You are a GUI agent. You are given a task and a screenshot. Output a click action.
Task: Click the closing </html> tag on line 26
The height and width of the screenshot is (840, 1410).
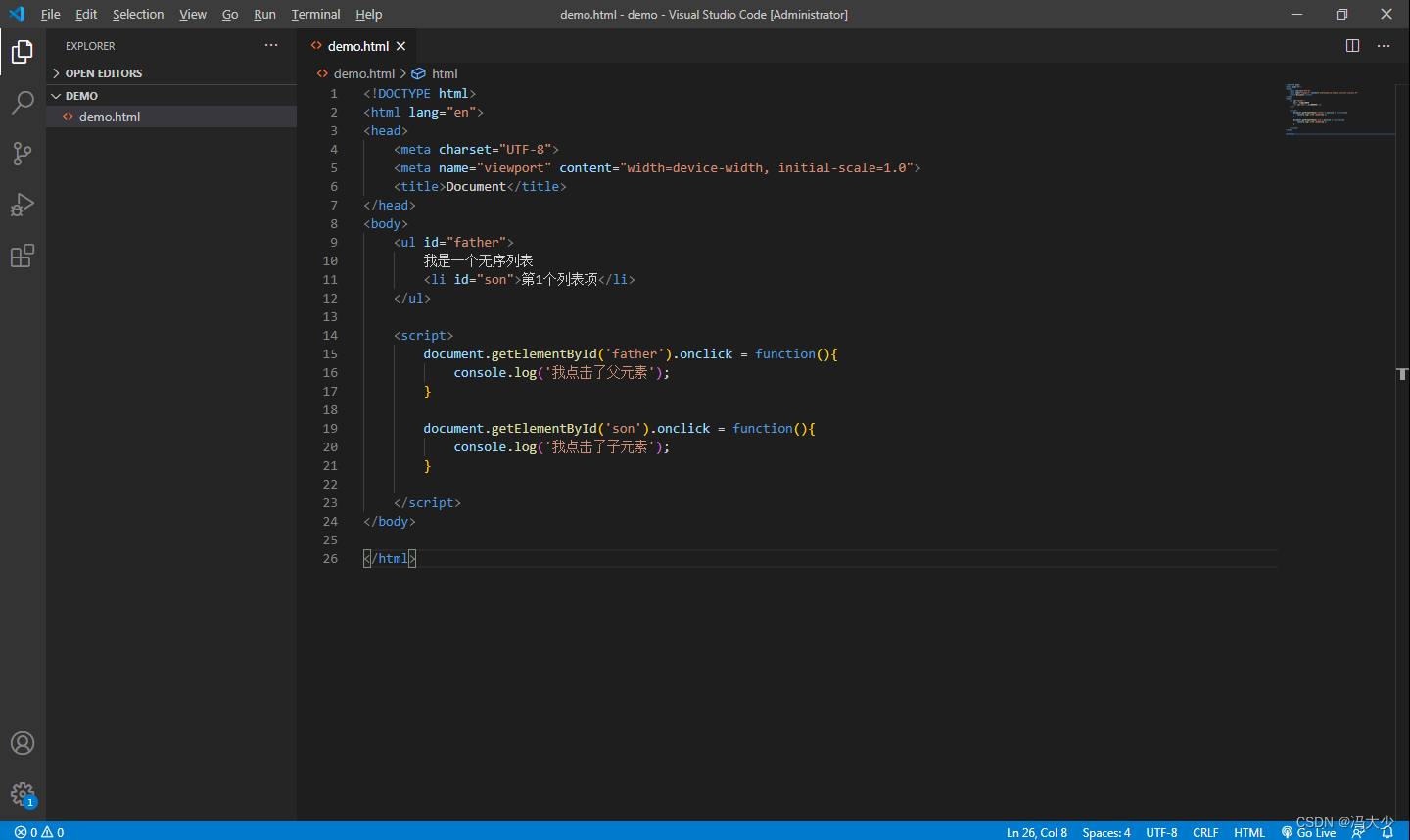[390, 558]
